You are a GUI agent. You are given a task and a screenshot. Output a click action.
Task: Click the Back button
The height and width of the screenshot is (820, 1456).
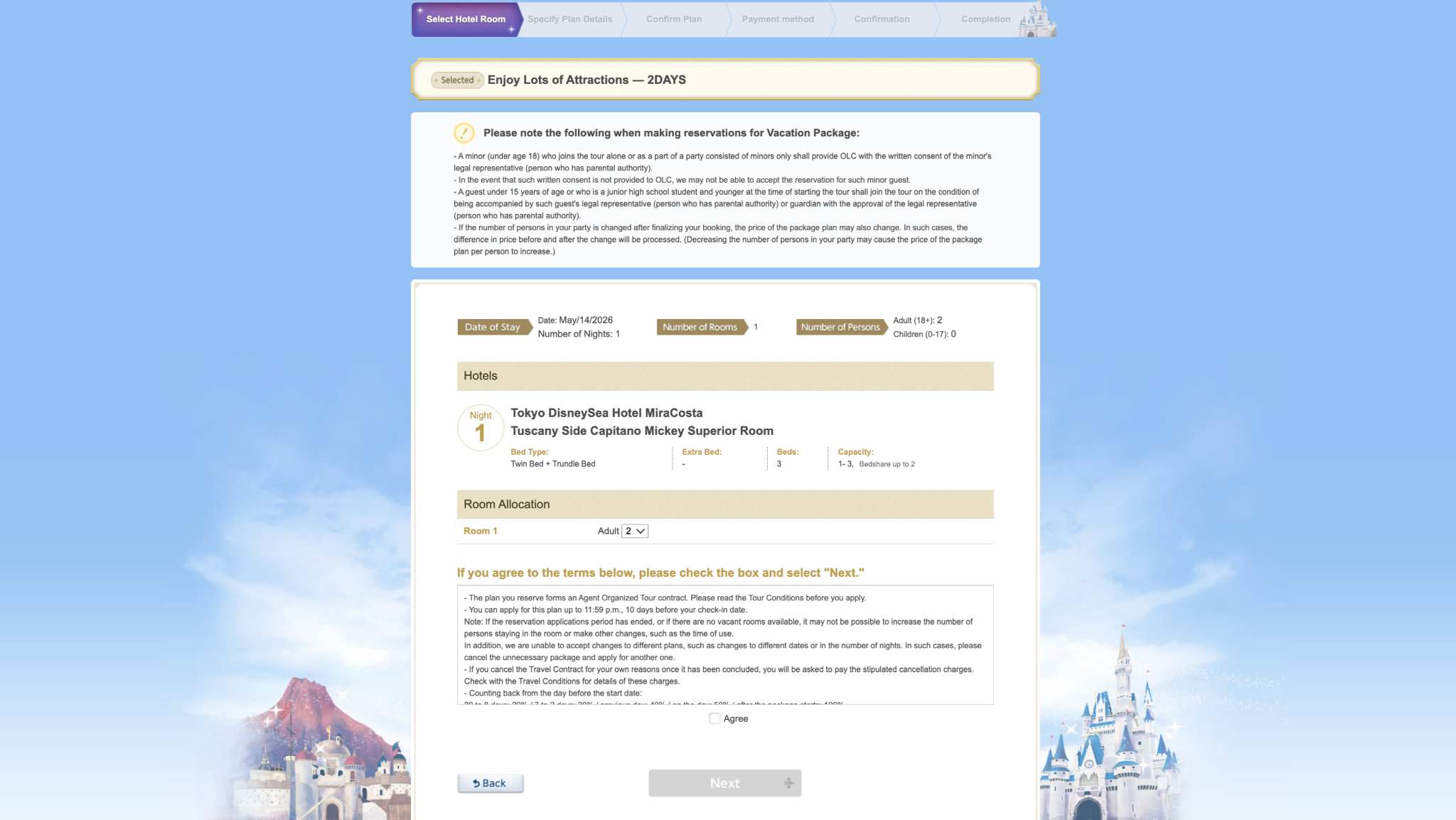point(490,783)
